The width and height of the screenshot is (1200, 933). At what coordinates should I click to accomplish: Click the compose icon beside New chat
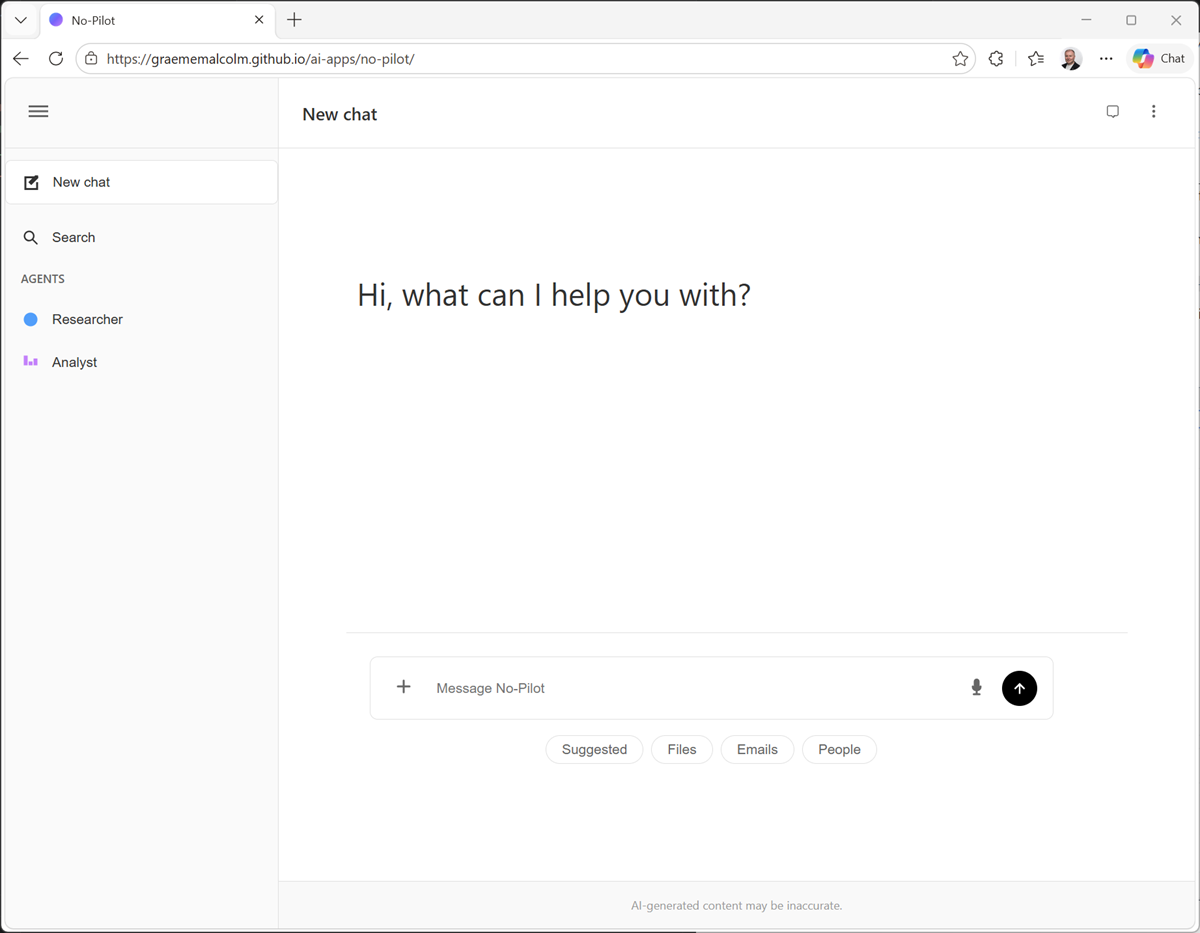click(31, 182)
